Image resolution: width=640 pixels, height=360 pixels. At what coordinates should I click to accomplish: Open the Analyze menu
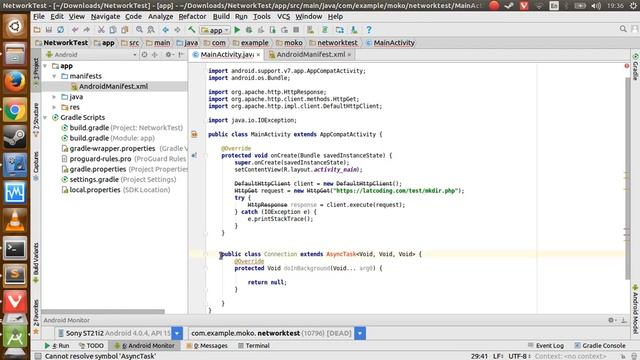pos(160,16)
